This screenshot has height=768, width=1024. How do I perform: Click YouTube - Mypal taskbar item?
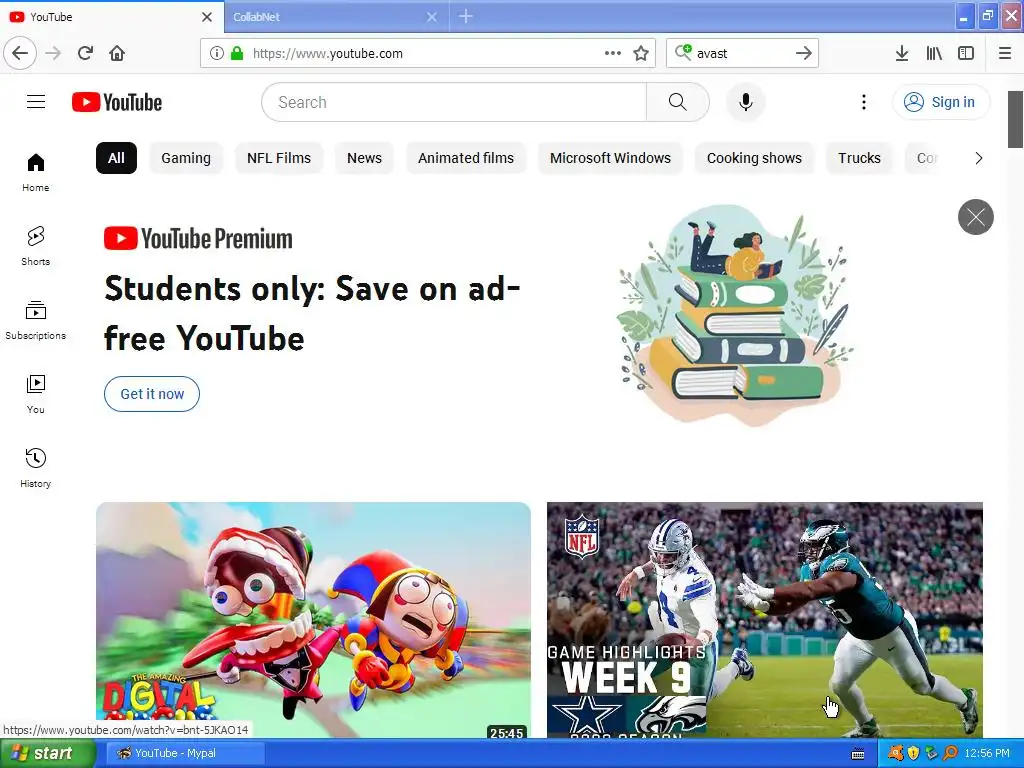coord(185,753)
